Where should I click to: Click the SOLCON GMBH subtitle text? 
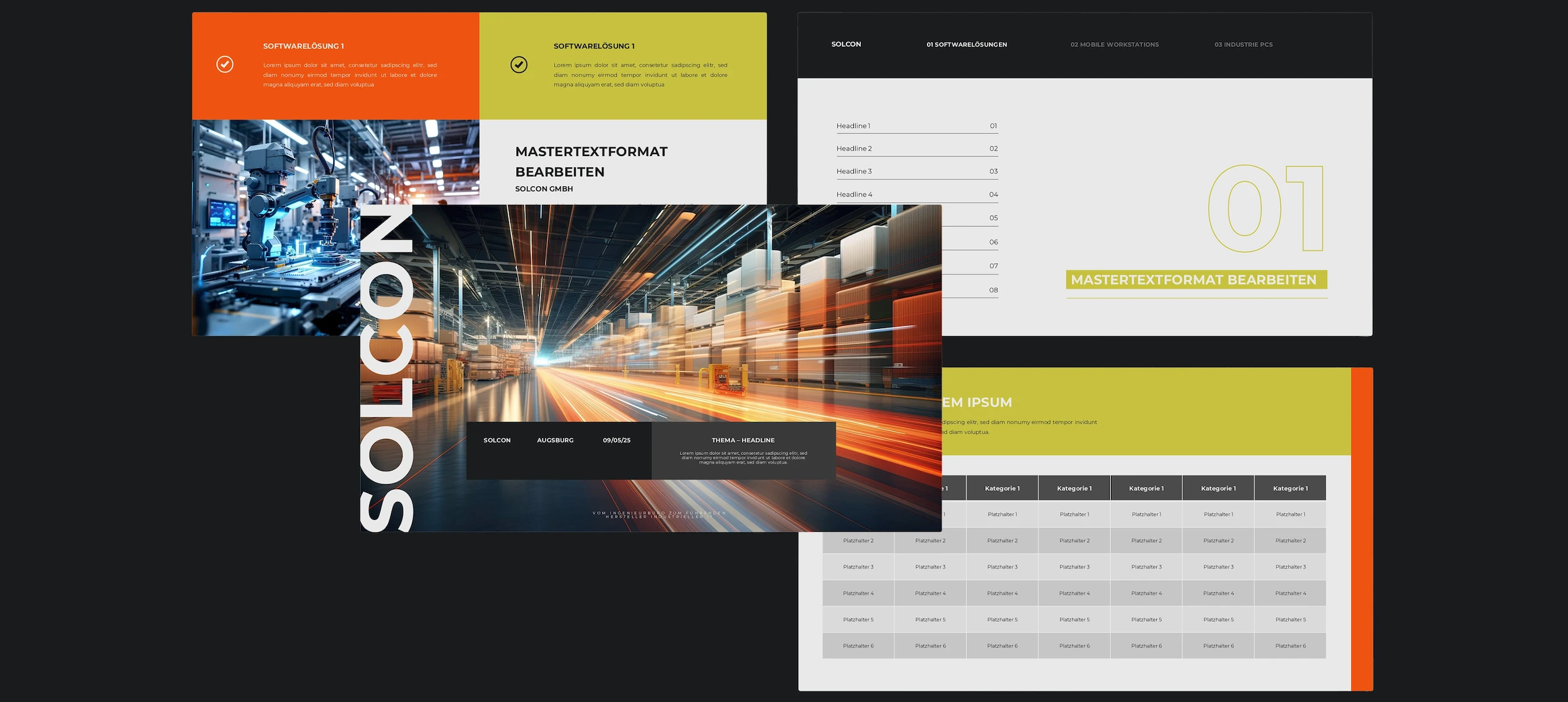544,189
